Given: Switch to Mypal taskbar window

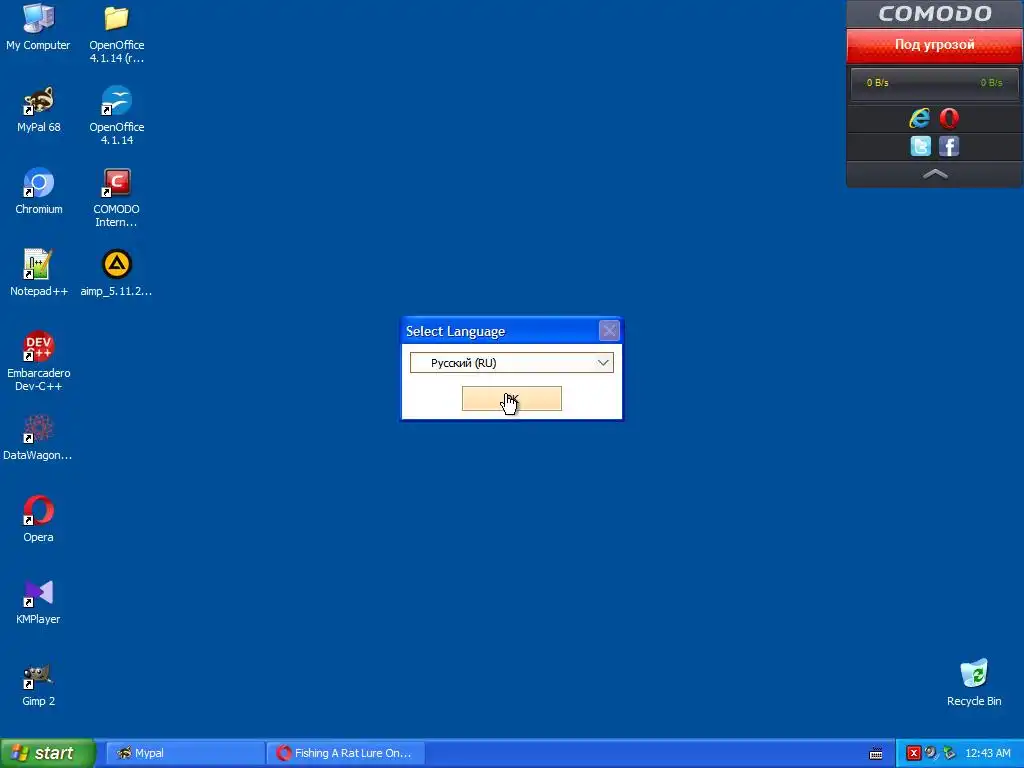Looking at the screenshot, I should (185, 753).
